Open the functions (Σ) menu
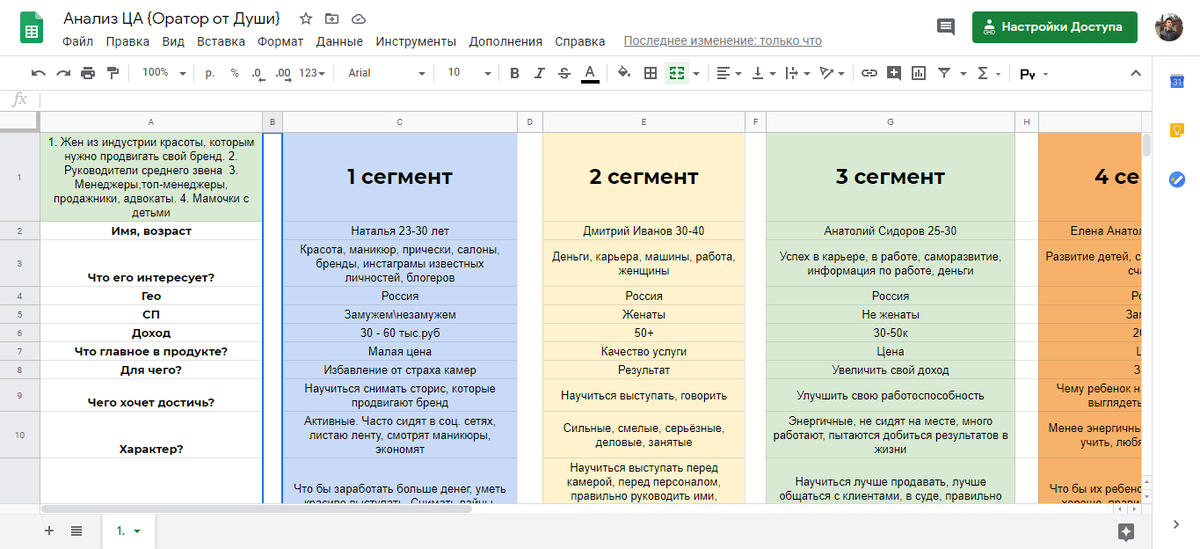Image resolution: width=1200 pixels, height=549 pixels. [x=988, y=73]
